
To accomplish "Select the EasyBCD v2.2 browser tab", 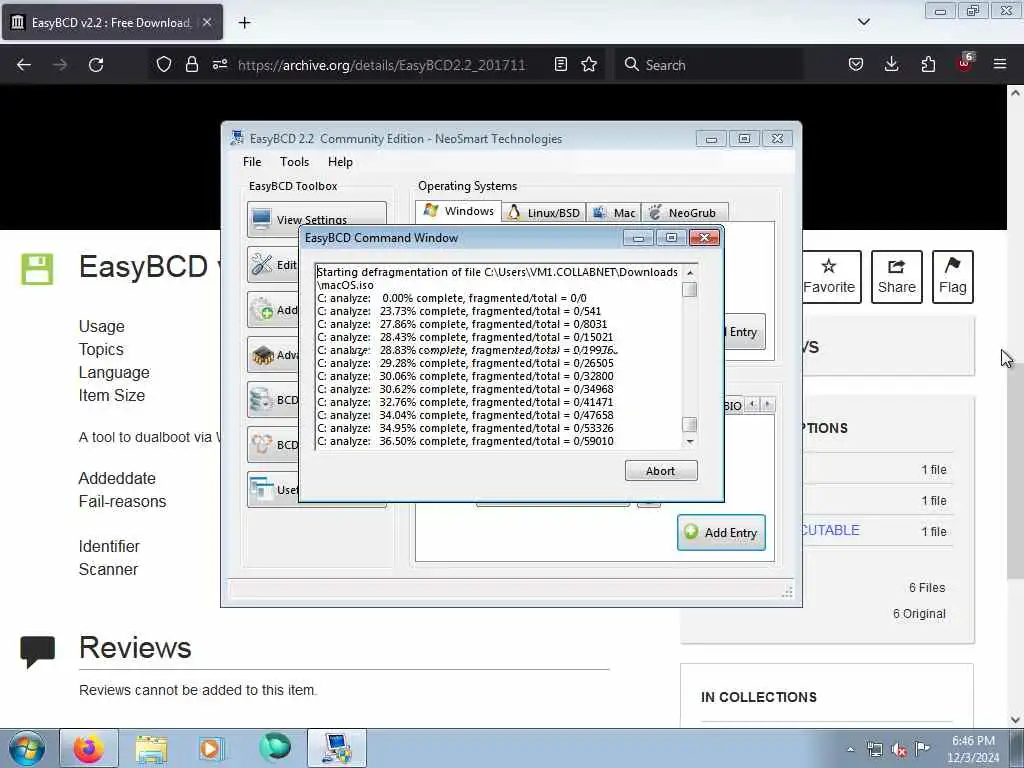I will tap(112, 22).
